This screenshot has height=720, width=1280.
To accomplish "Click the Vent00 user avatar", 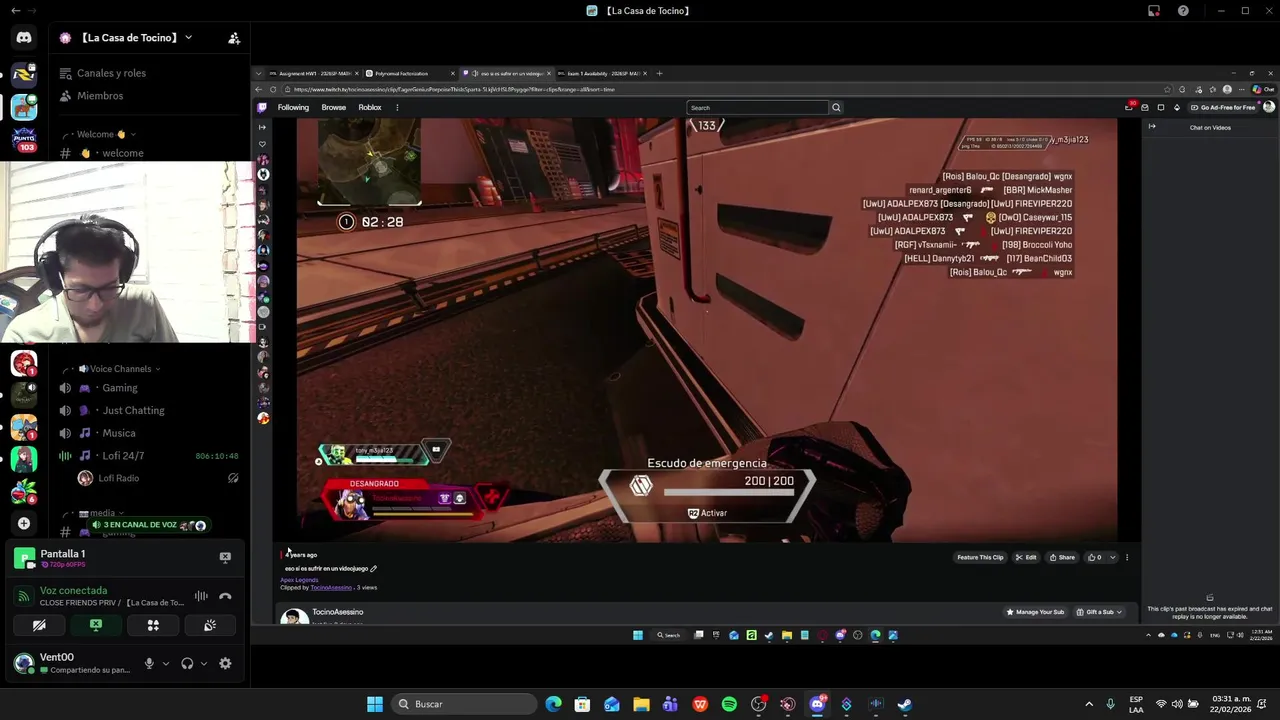I will click(23, 662).
